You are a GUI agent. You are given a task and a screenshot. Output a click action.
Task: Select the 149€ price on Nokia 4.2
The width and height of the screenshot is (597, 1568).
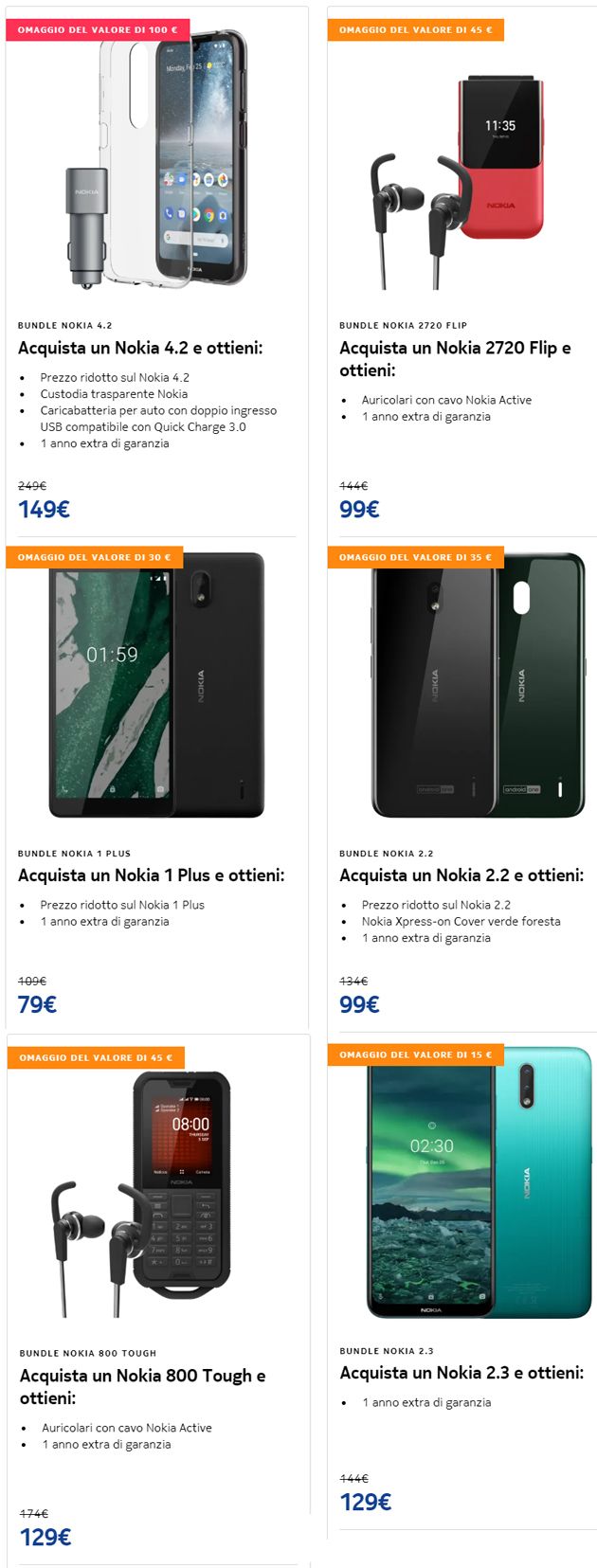click(44, 510)
